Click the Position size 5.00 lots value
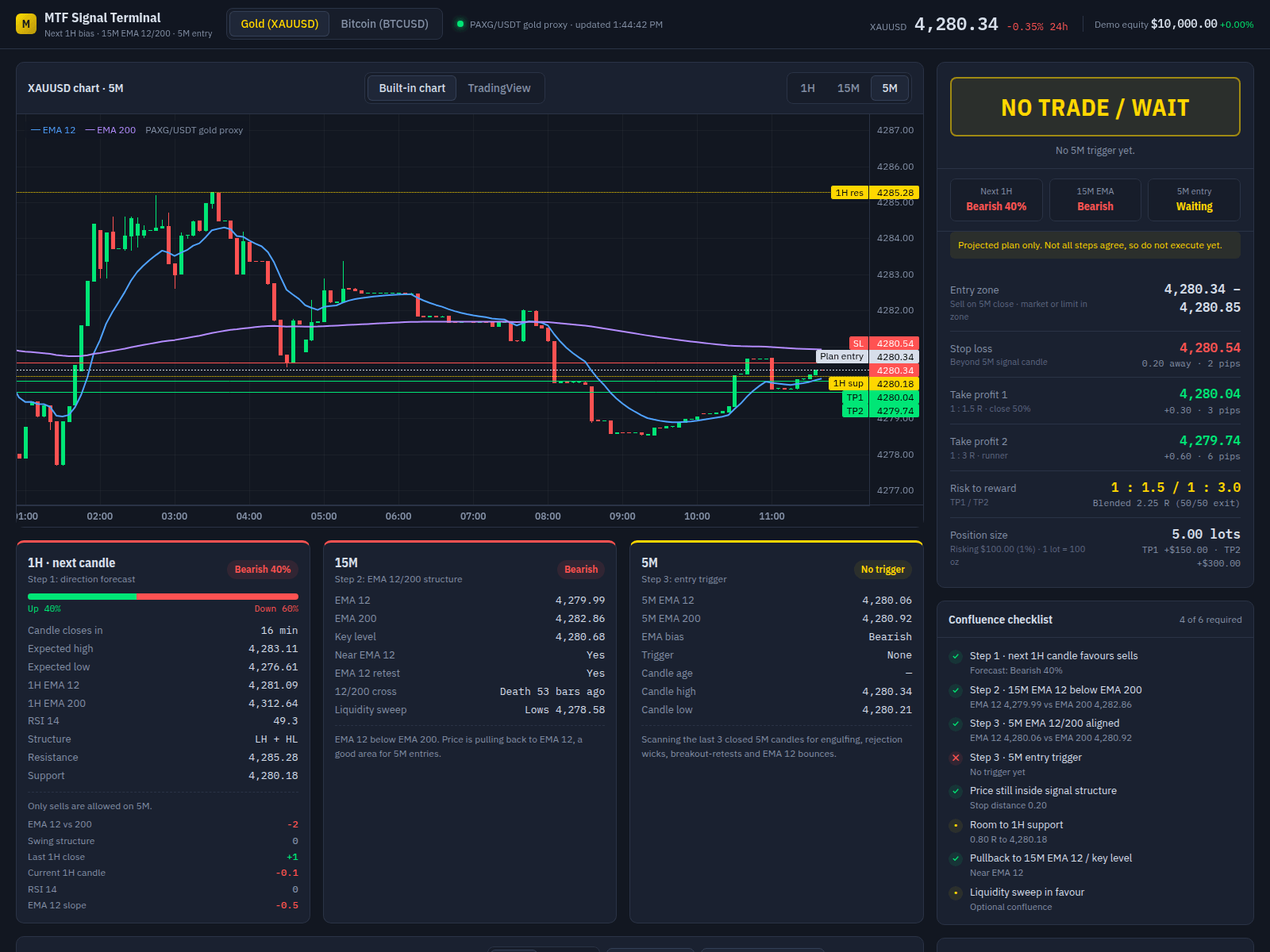 [1206, 534]
